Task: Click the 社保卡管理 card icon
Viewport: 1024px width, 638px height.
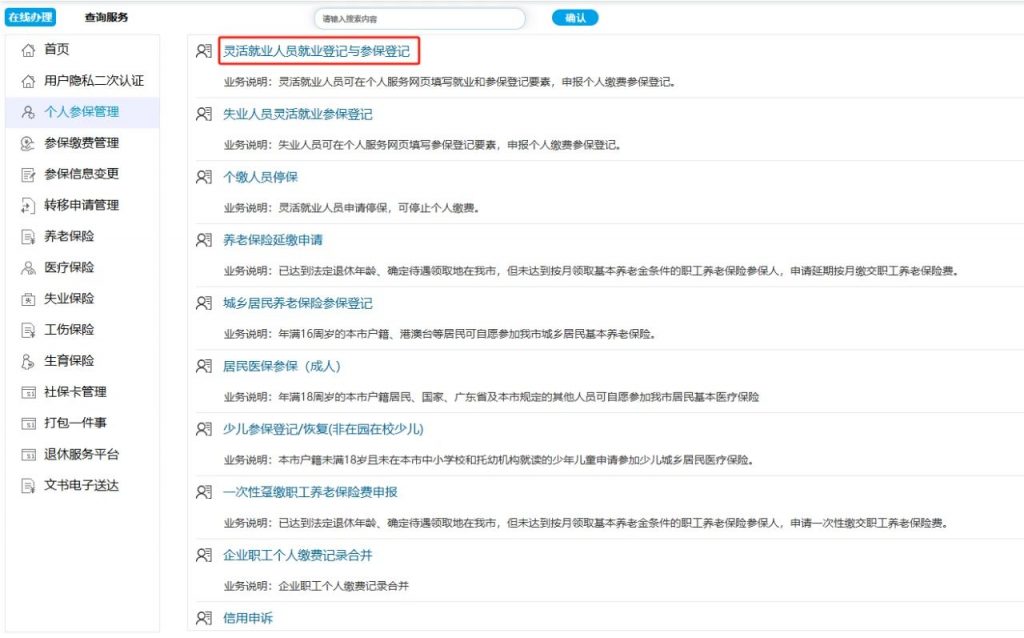Action: (x=28, y=392)
